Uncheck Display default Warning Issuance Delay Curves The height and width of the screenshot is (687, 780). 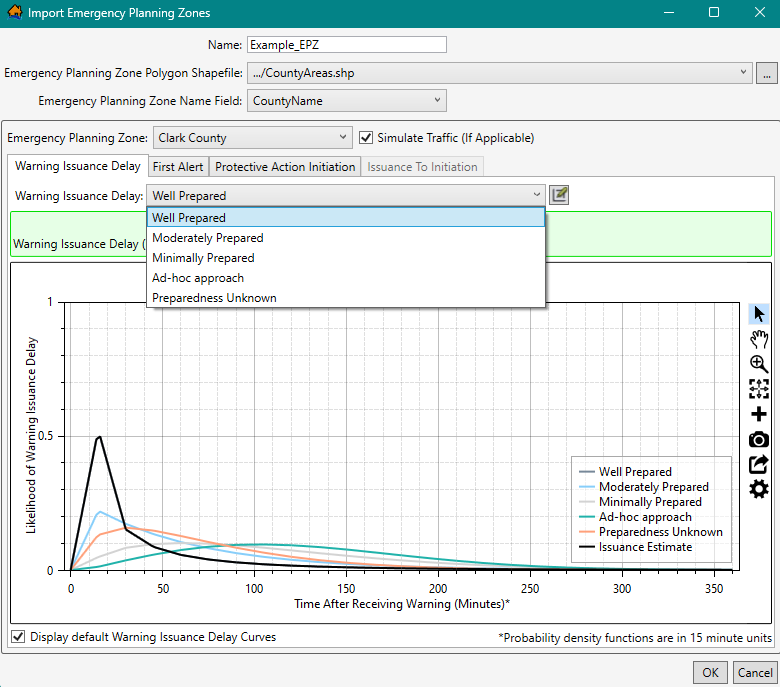pos(18,637)
